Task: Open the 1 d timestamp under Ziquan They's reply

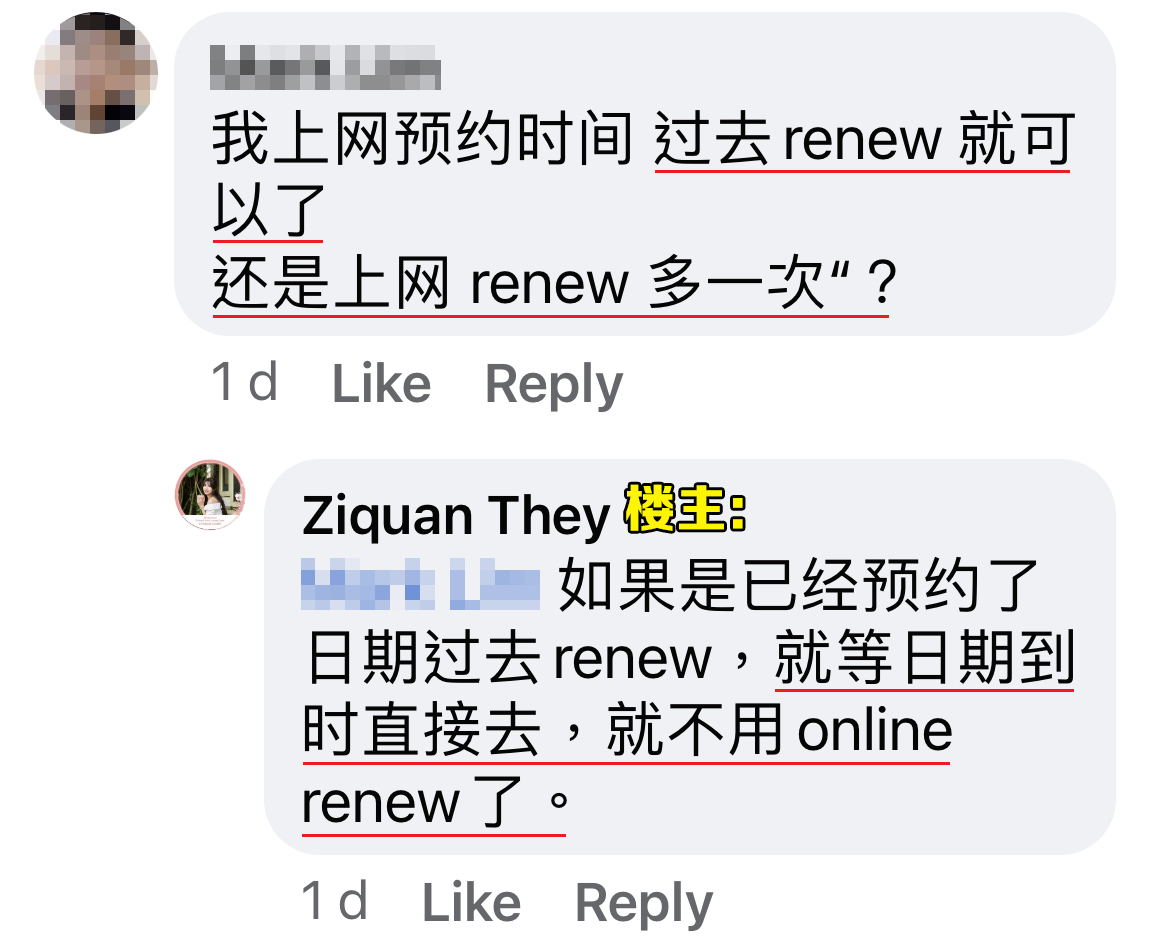Action: click(x=335, y=901)
